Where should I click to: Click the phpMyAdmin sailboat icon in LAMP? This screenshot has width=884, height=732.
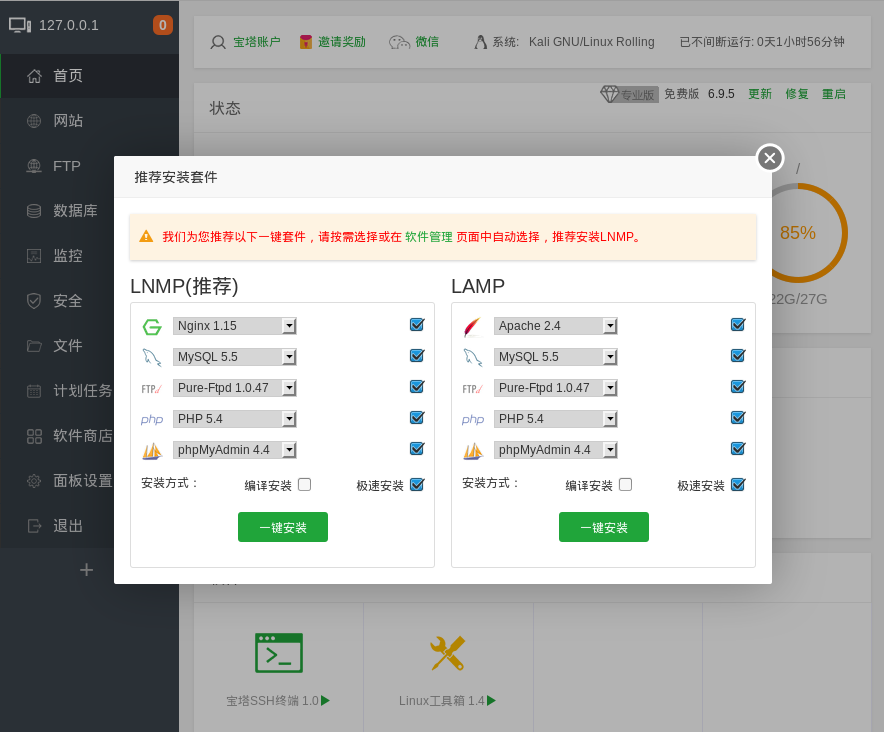pyautogui.click(x=472, y=451)
